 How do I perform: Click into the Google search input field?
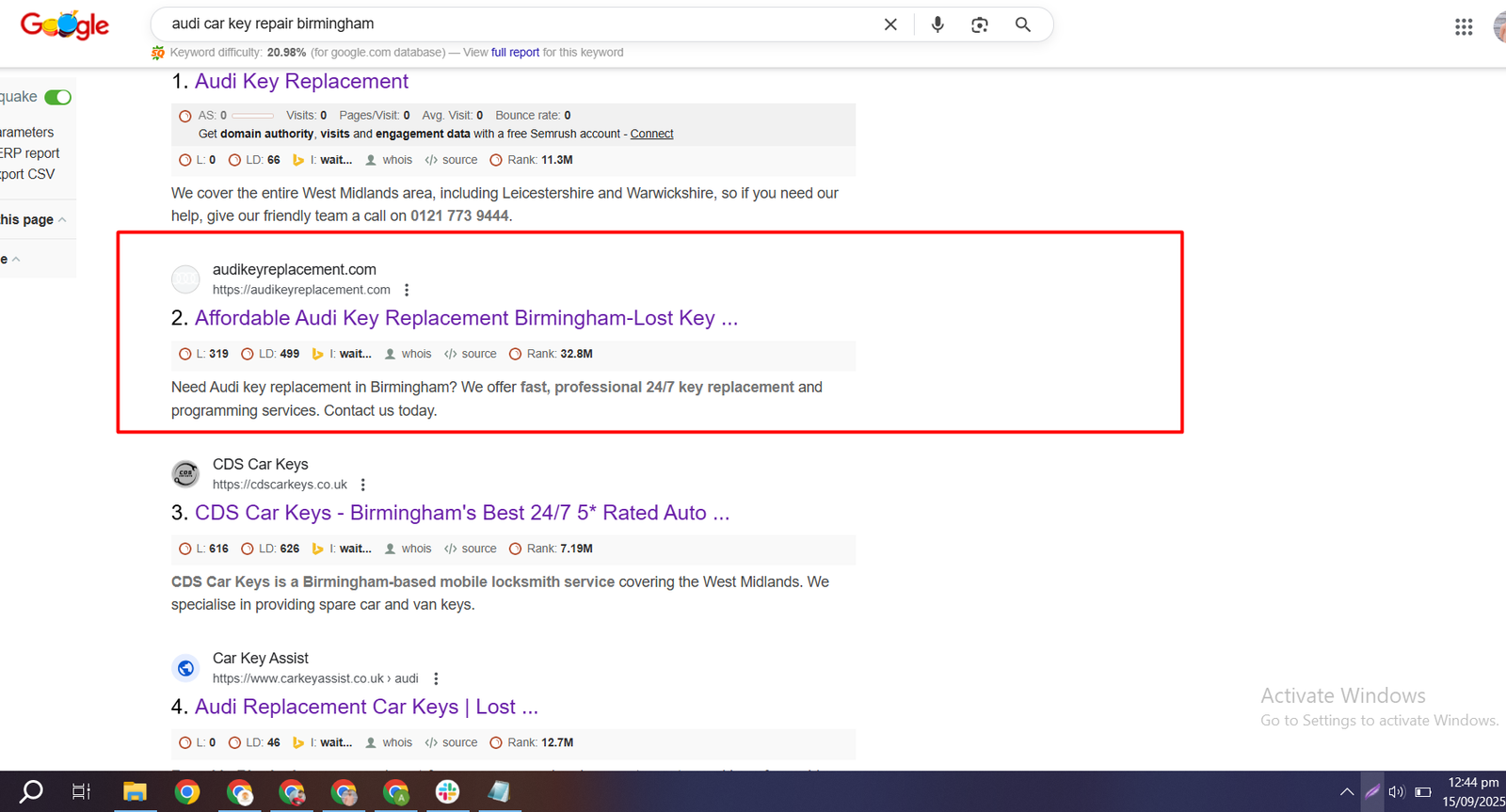(x=518, y=24)
